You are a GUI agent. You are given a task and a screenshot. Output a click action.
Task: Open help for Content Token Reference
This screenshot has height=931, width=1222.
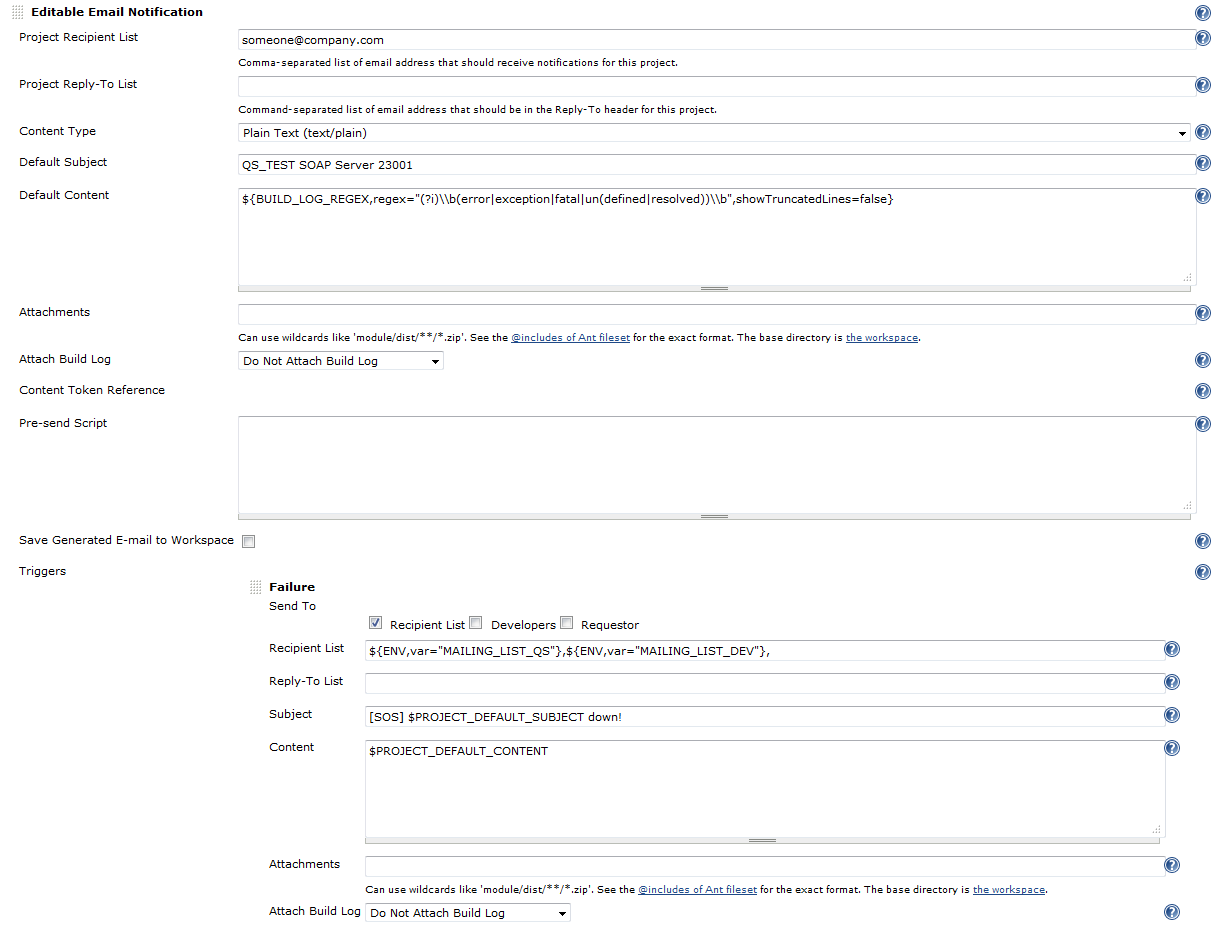pos(1203,391)
